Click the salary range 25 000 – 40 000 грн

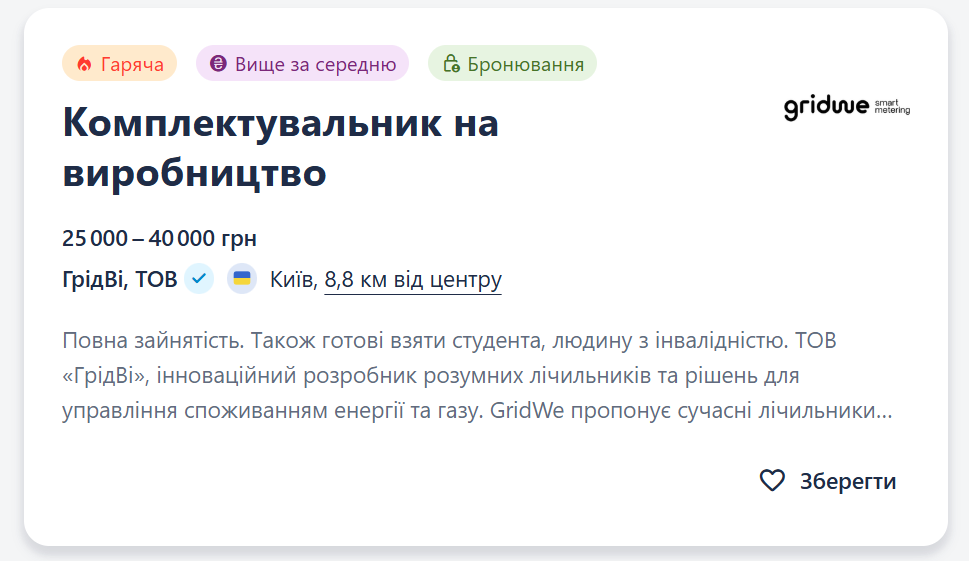tap(160, 238)
